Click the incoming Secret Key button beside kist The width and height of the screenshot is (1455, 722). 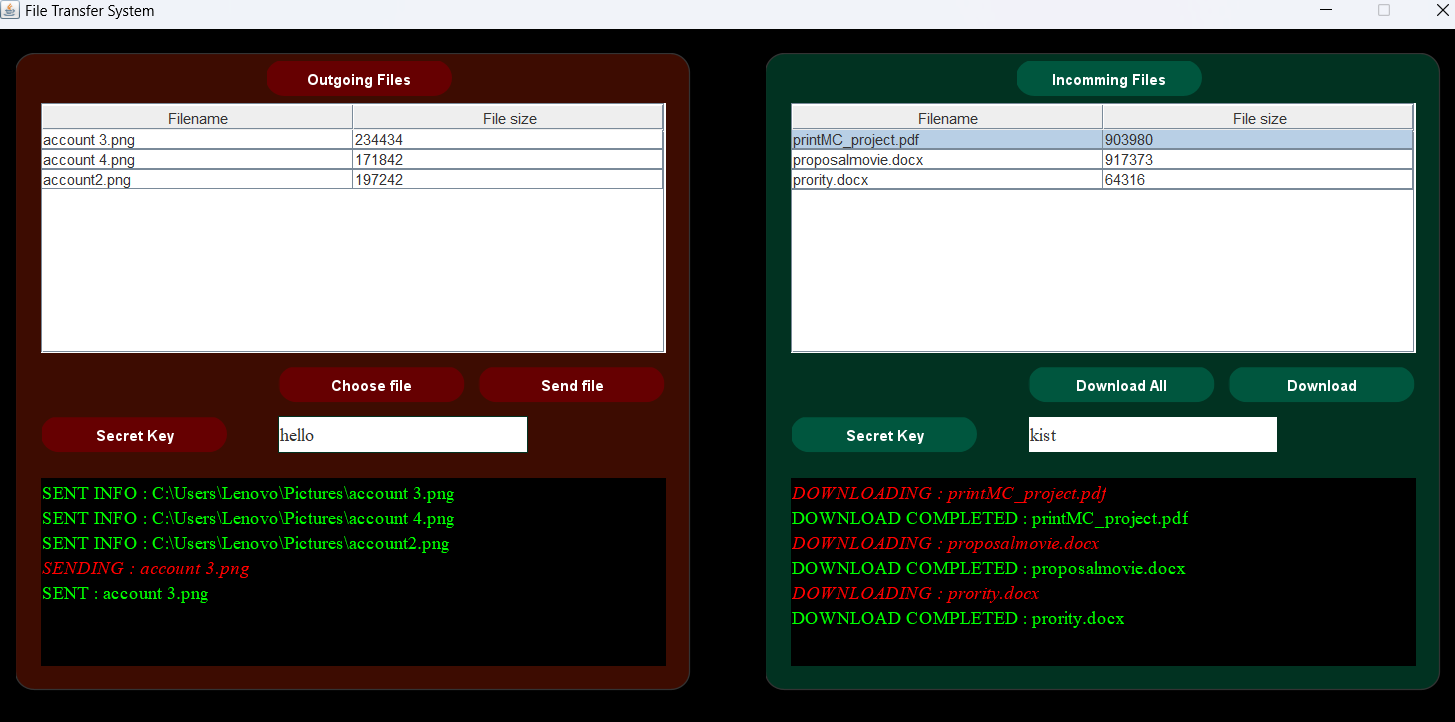click(x=884, y=435)
